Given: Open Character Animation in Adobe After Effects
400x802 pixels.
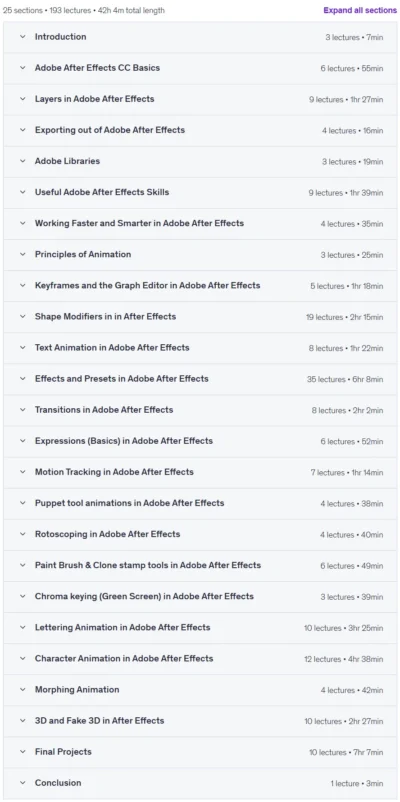Looking at the screenshot, I should 200,659.
